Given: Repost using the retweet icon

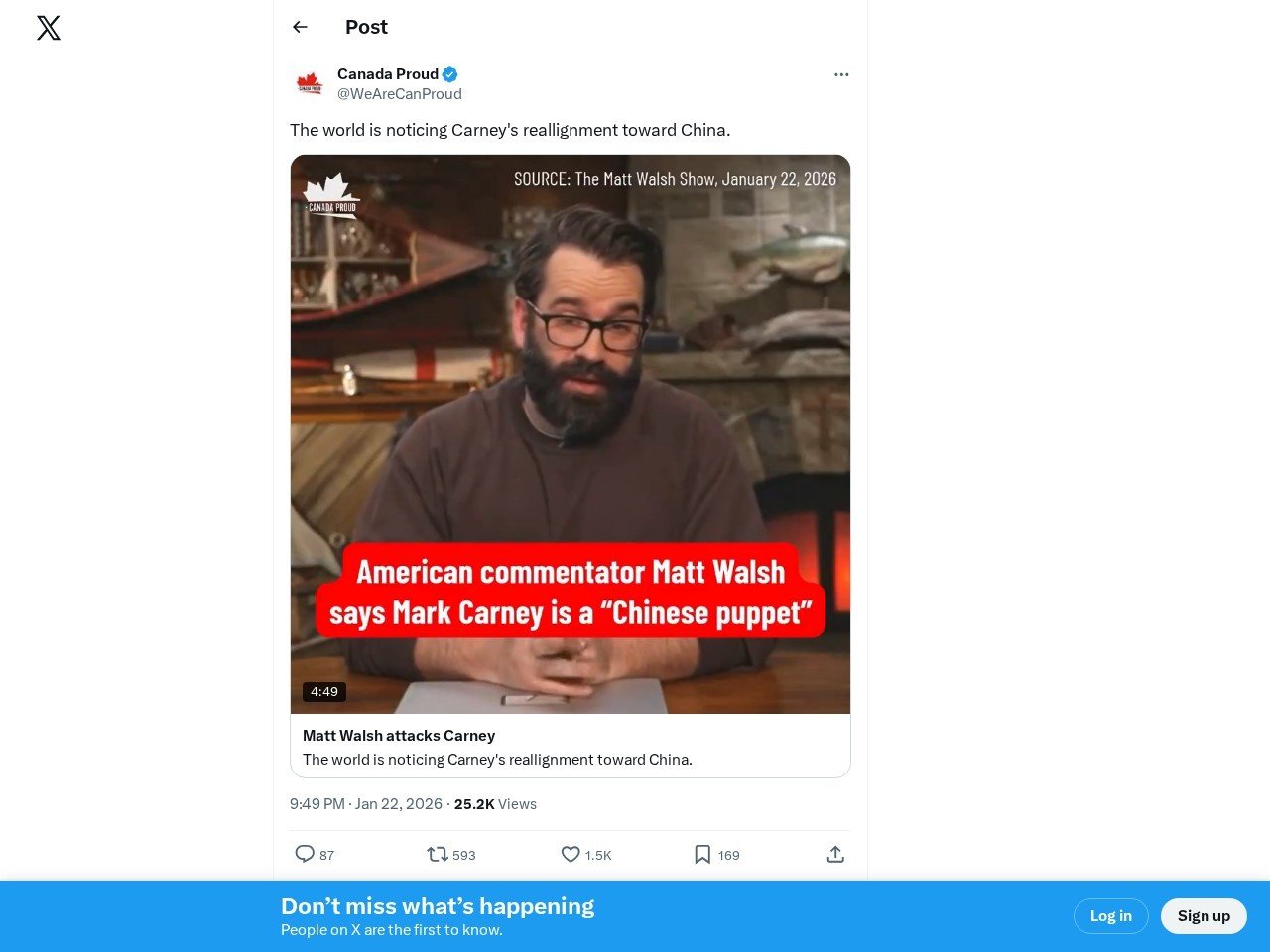Looking at the screenshot, I should 438,854.
